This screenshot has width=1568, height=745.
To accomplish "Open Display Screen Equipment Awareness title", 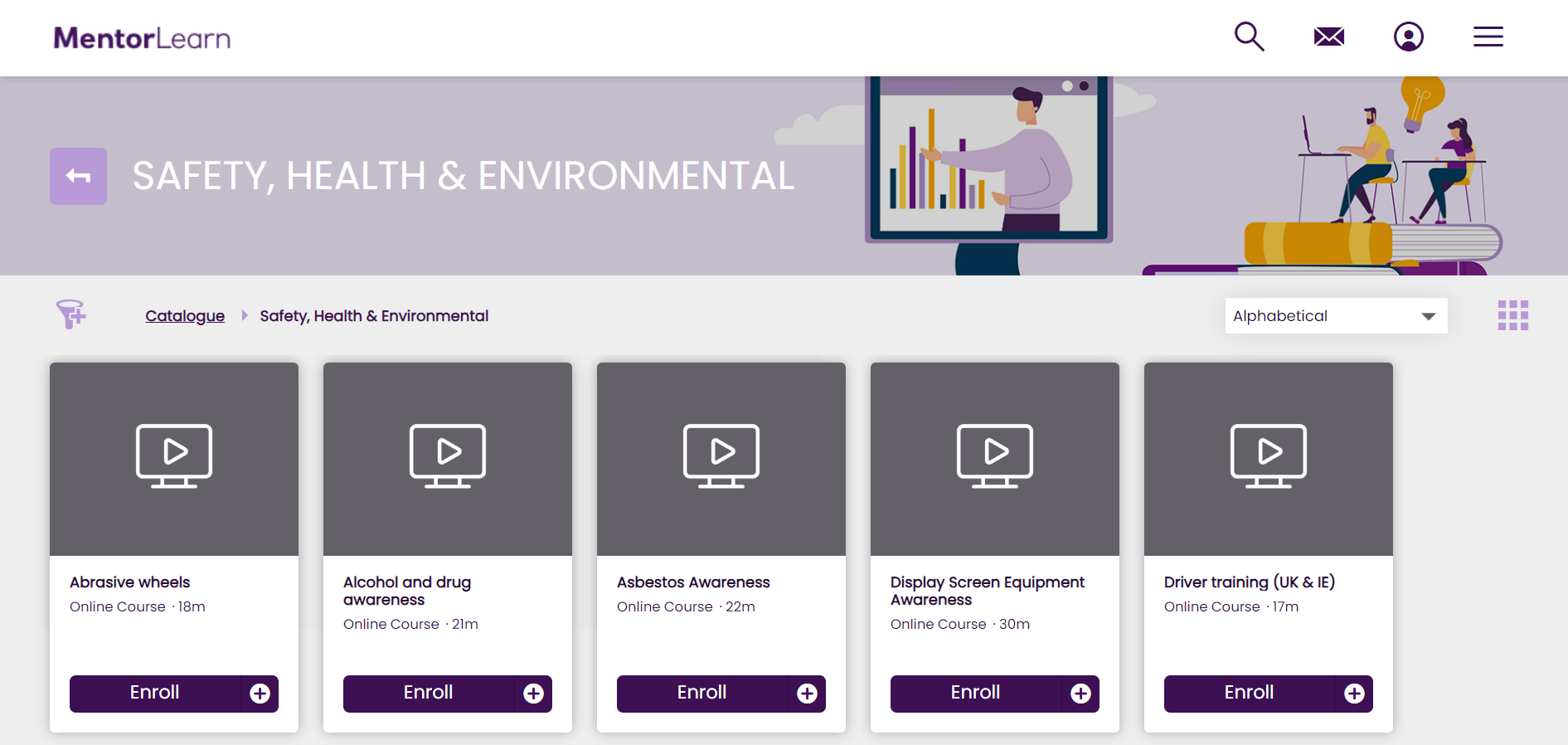I will pyautogui.click(x=987, y=591).
